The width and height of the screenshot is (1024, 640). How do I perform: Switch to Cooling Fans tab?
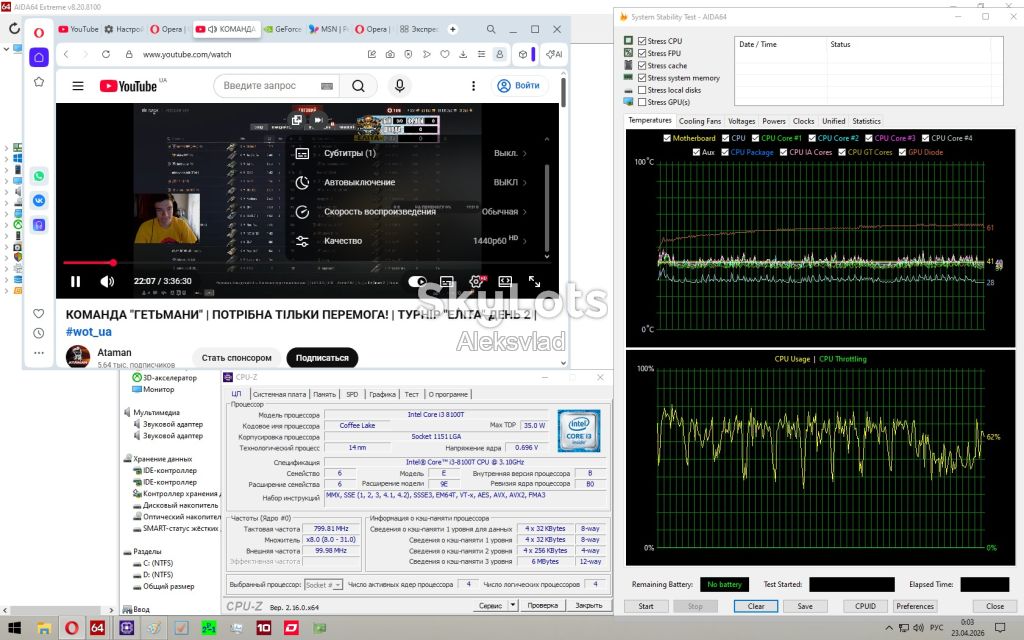point(700,121)
